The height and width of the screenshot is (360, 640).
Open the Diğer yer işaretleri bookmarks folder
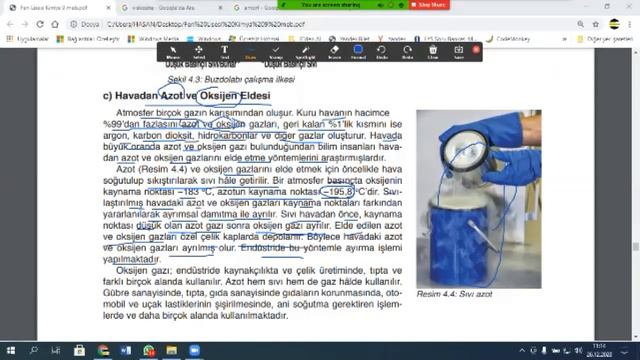click(x=605, y=39)
